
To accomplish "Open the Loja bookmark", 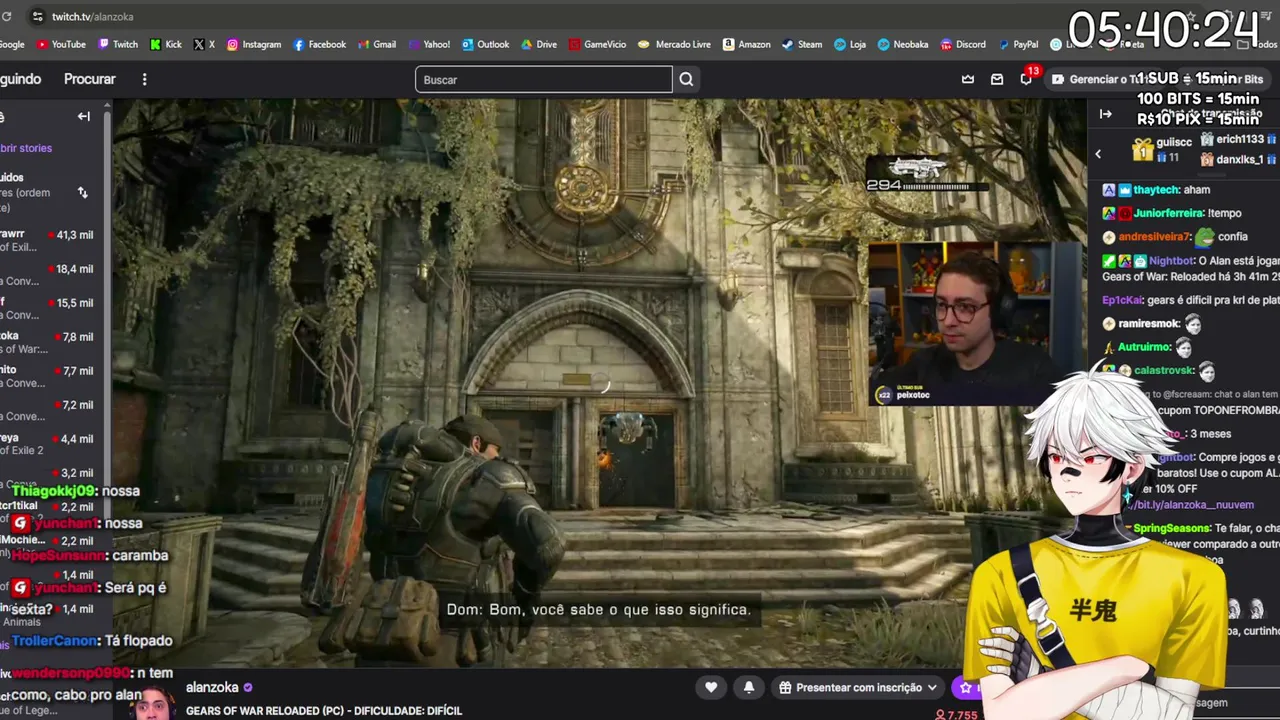I will click(850, 44).
